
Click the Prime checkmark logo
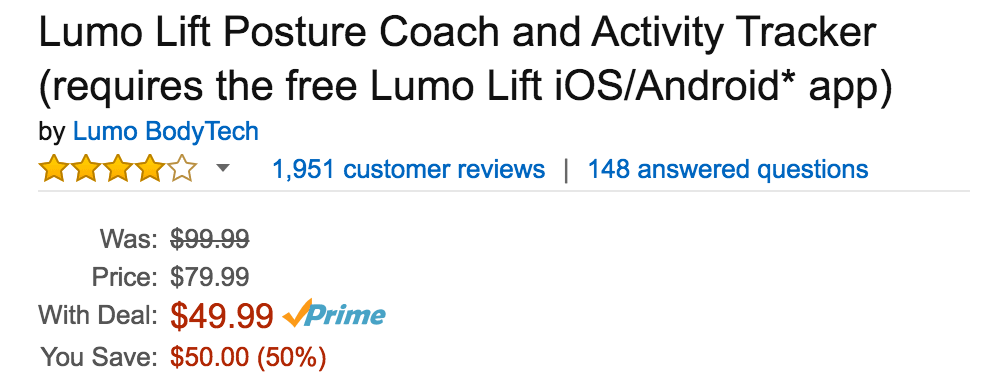tap(297, 313)
